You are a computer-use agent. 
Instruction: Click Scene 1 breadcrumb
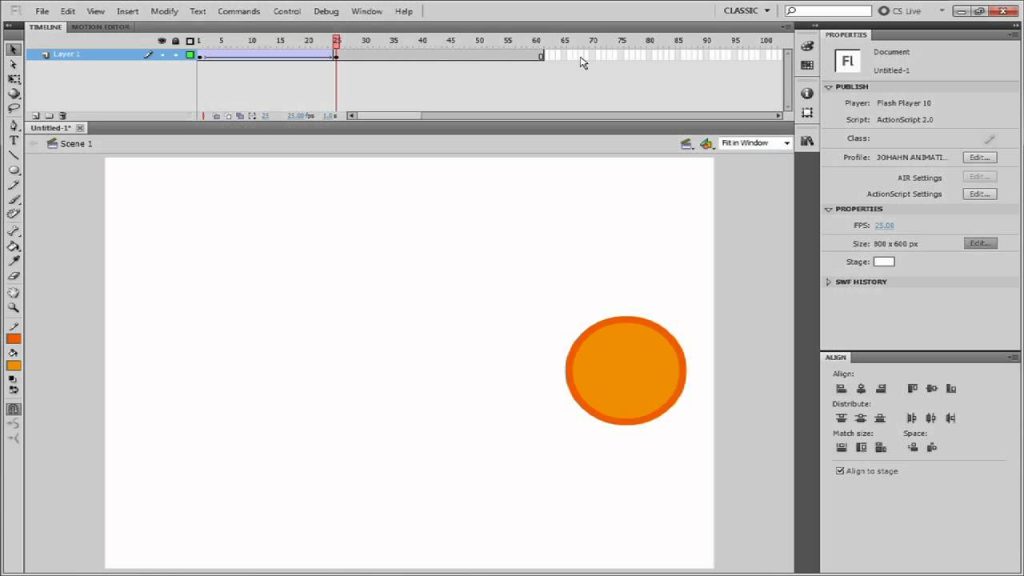coord(70,144)
